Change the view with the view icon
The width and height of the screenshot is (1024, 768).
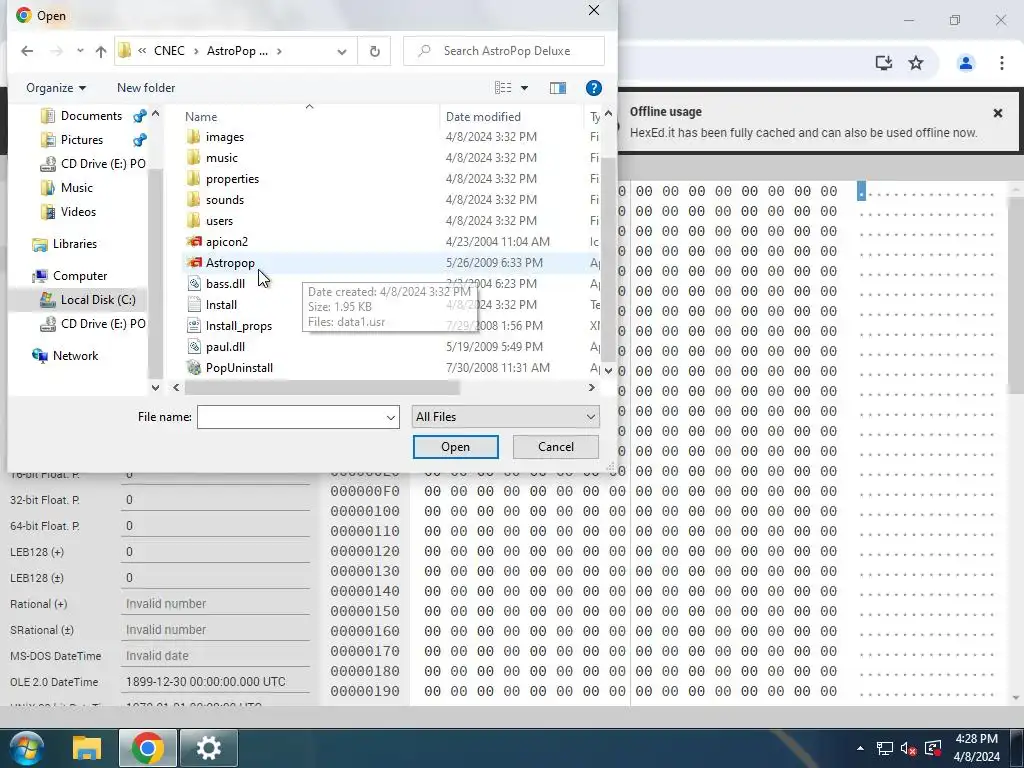pos(503,88)
